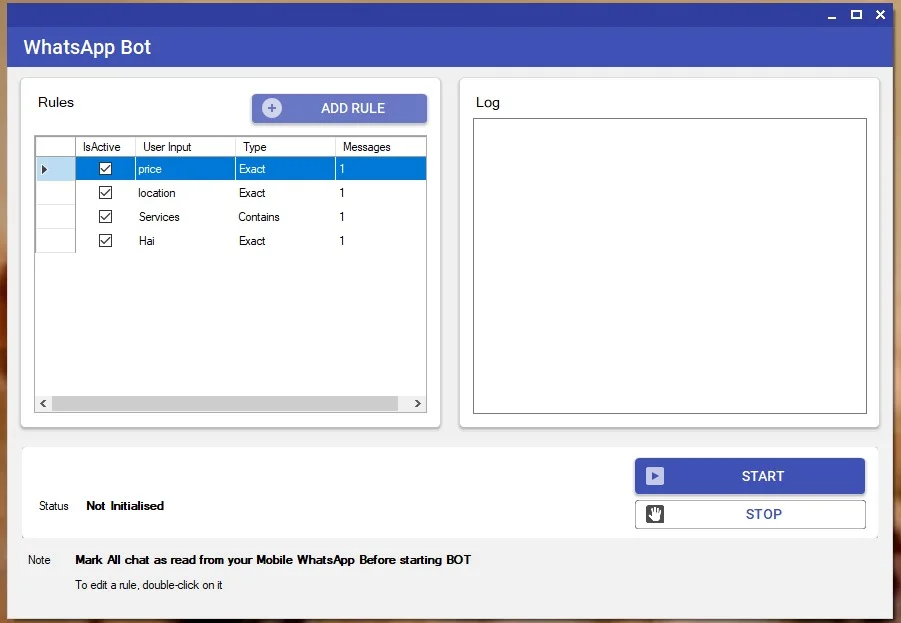The width and height of the screenshot is (901, 623).
Task: Click the play icon on Start button
Action: pos(655,476)
